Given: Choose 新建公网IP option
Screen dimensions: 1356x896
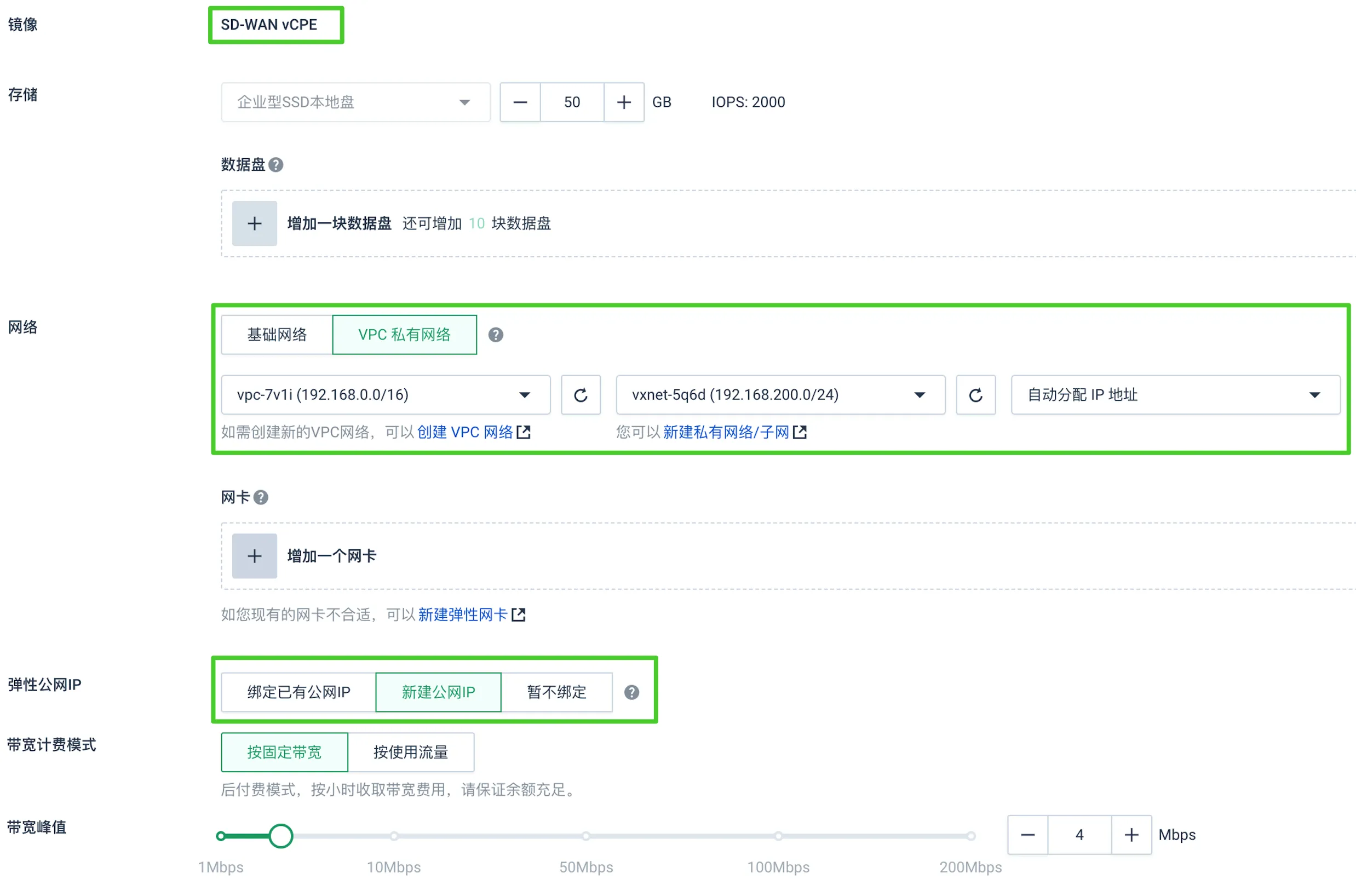Looking at the screenshot, I should point(439,693).
